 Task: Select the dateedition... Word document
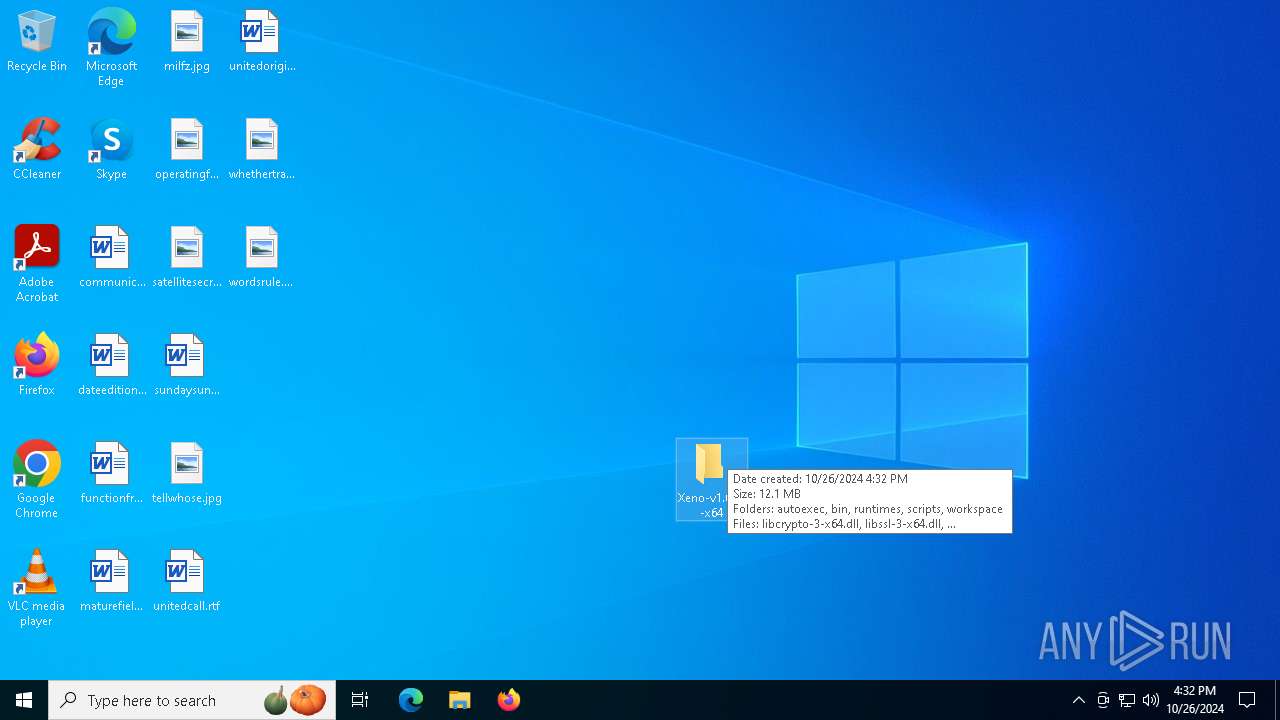[x=111, y=366]
